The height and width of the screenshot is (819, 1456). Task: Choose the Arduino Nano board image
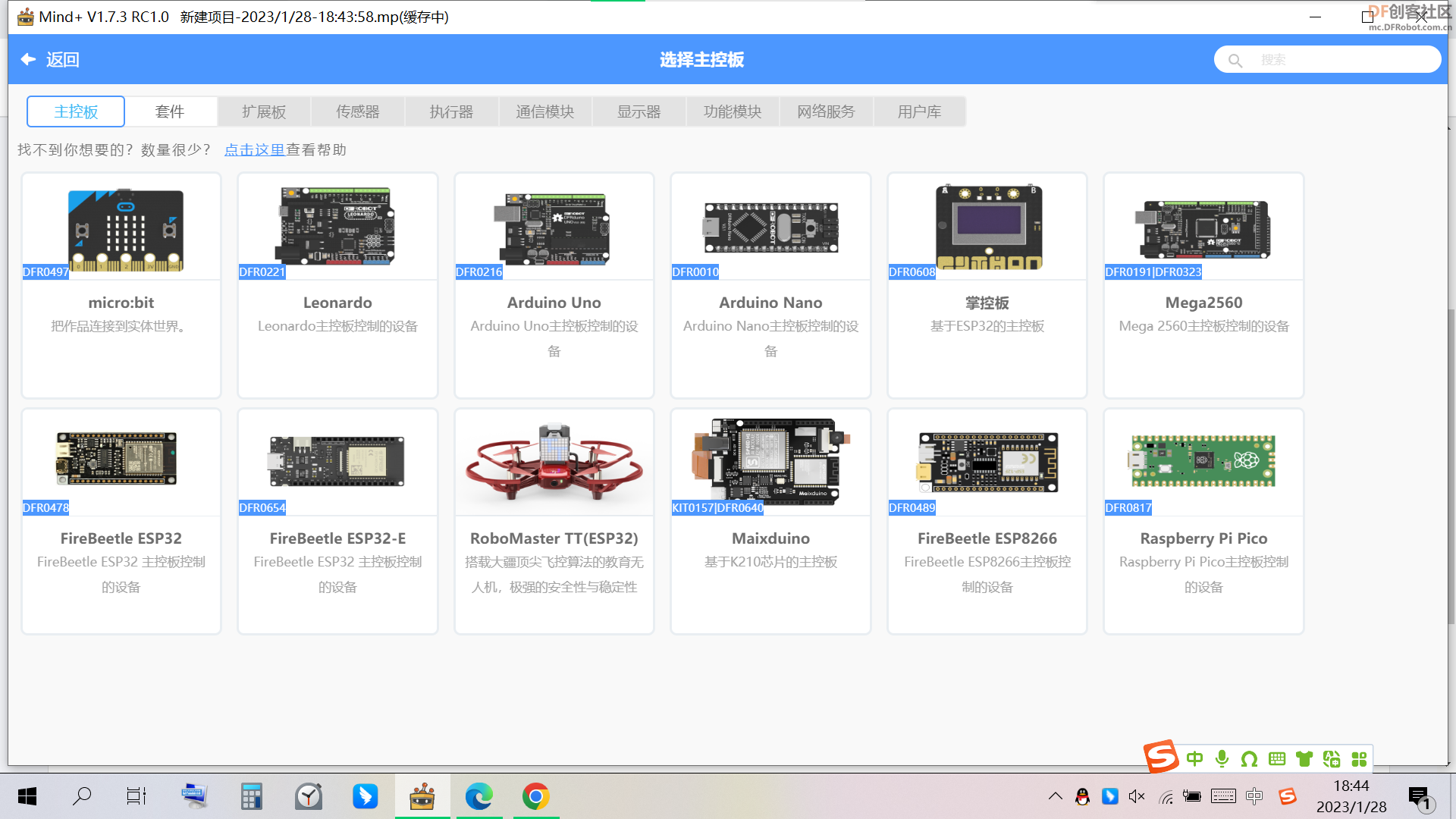pyautogui.click(x=770, y=227)
